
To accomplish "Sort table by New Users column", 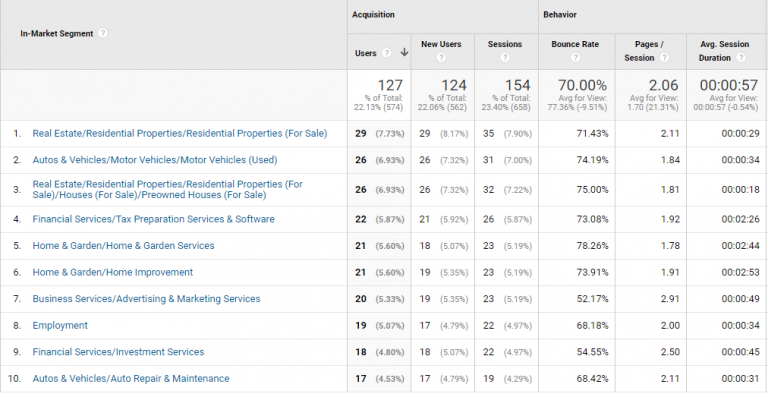I will tap(441, 44).
